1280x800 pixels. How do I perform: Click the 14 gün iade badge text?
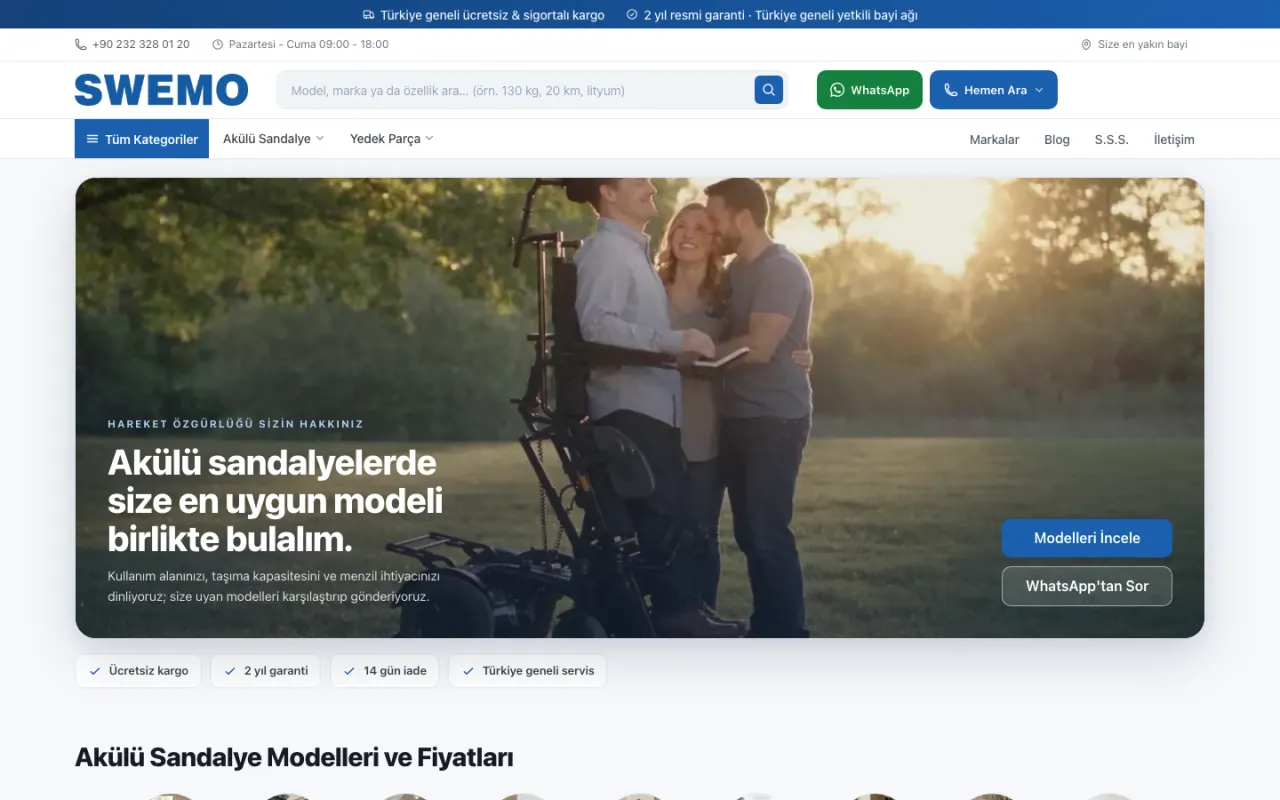[x=395, y=671]
